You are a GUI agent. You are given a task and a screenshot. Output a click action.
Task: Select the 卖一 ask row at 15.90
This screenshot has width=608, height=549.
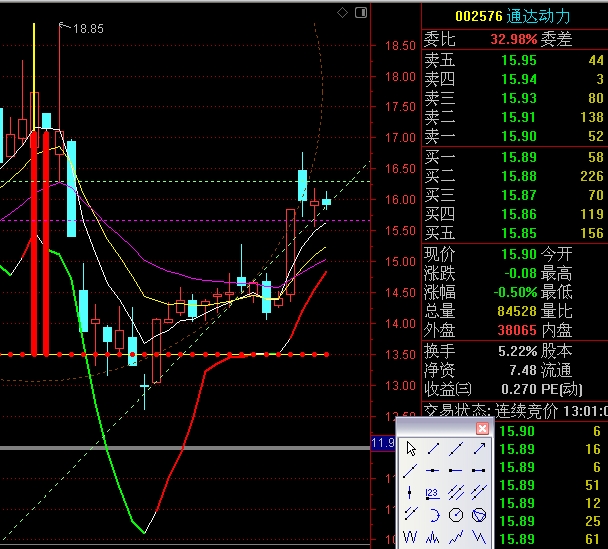[x=515, y=136]
